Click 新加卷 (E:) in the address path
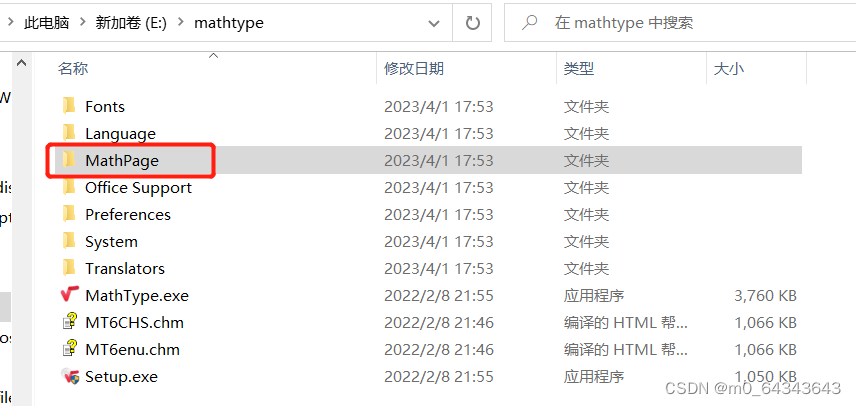 pos(131,23)
